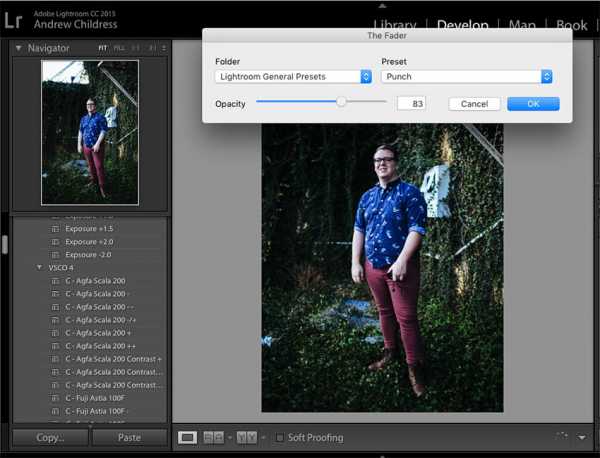Viewport: 600px width, 458px height.
Task: Collapse the Navigator panel
Action: click(x=18, y=48)
